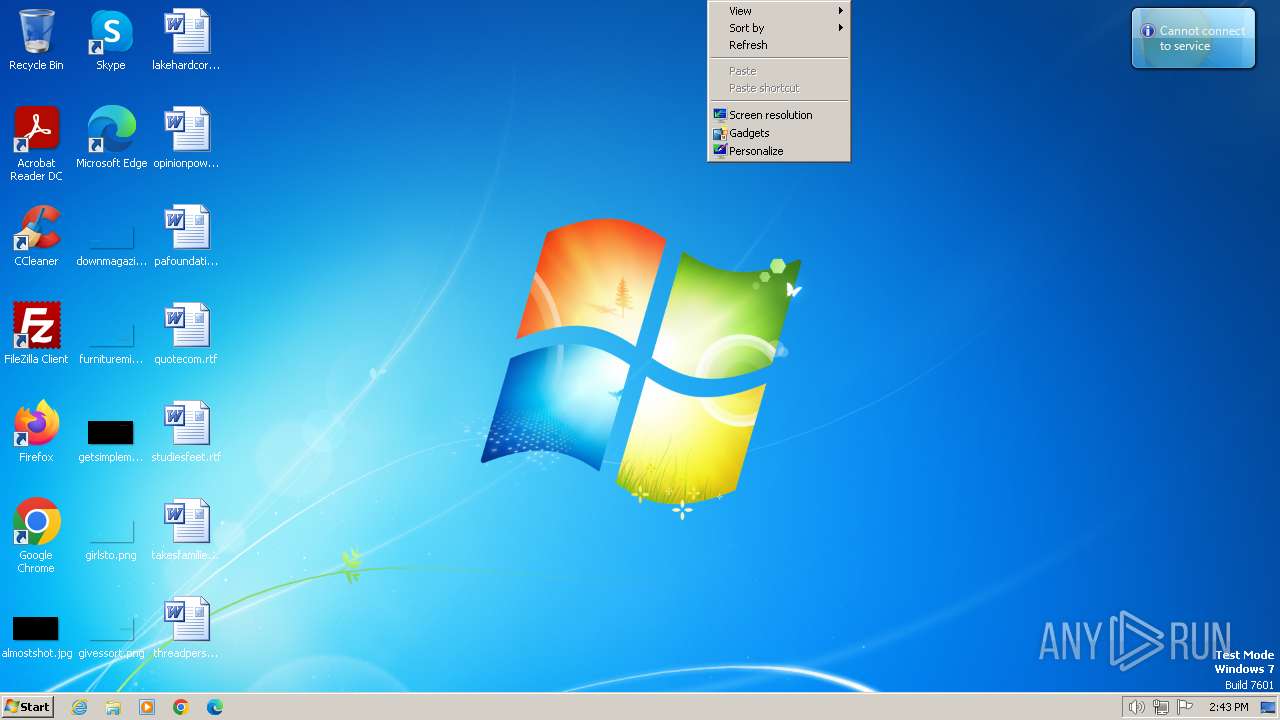
Task: Open Action Center flag tray icon
Action: 1185,707
